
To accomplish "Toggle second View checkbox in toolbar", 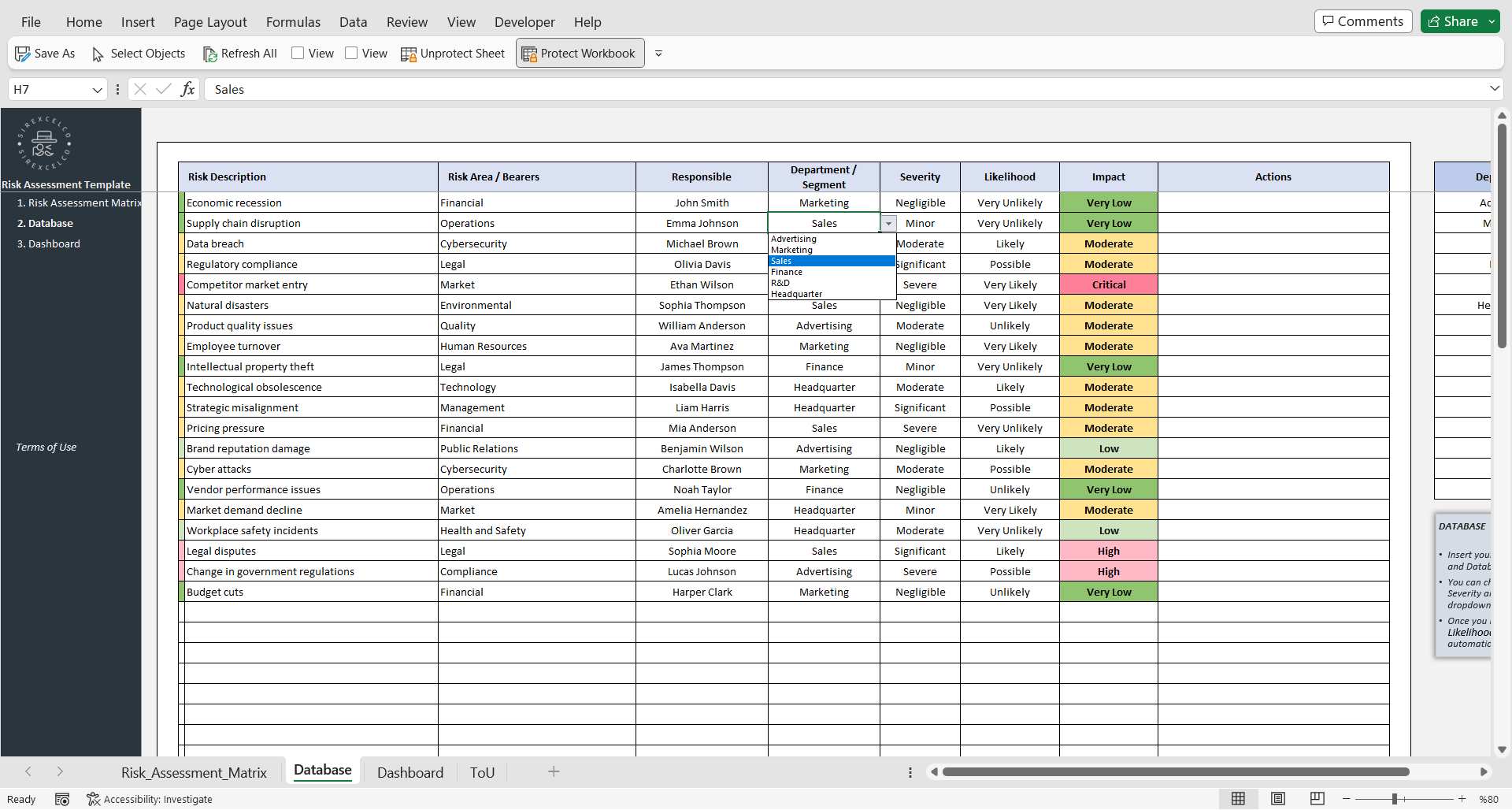I will [351, 53].
